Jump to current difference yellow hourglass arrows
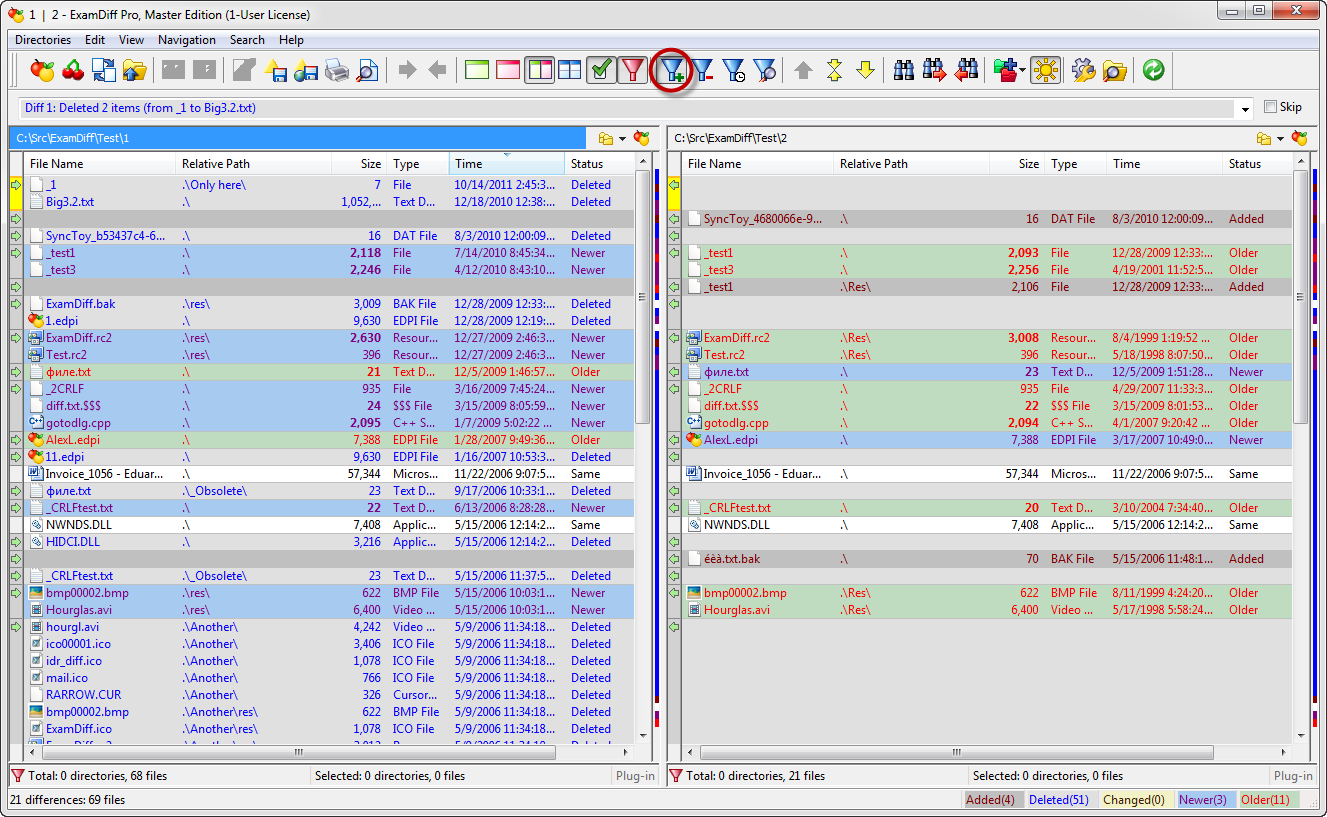1327x817 pixels. click(834, 70)
